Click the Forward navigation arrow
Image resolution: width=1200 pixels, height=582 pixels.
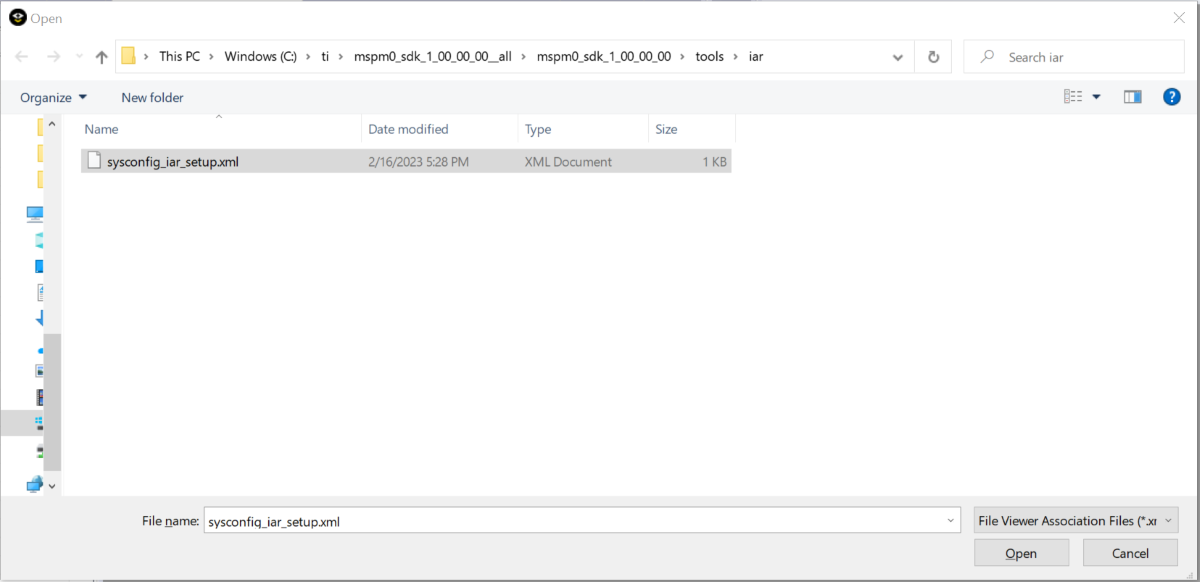tap(53, 57)
